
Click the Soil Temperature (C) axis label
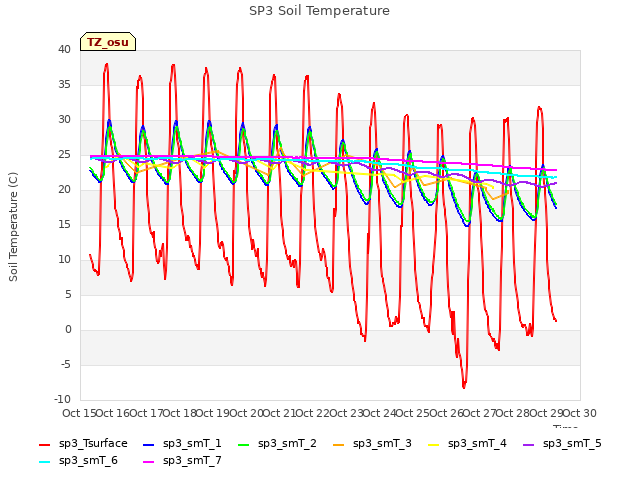click(x=13, y=227)
